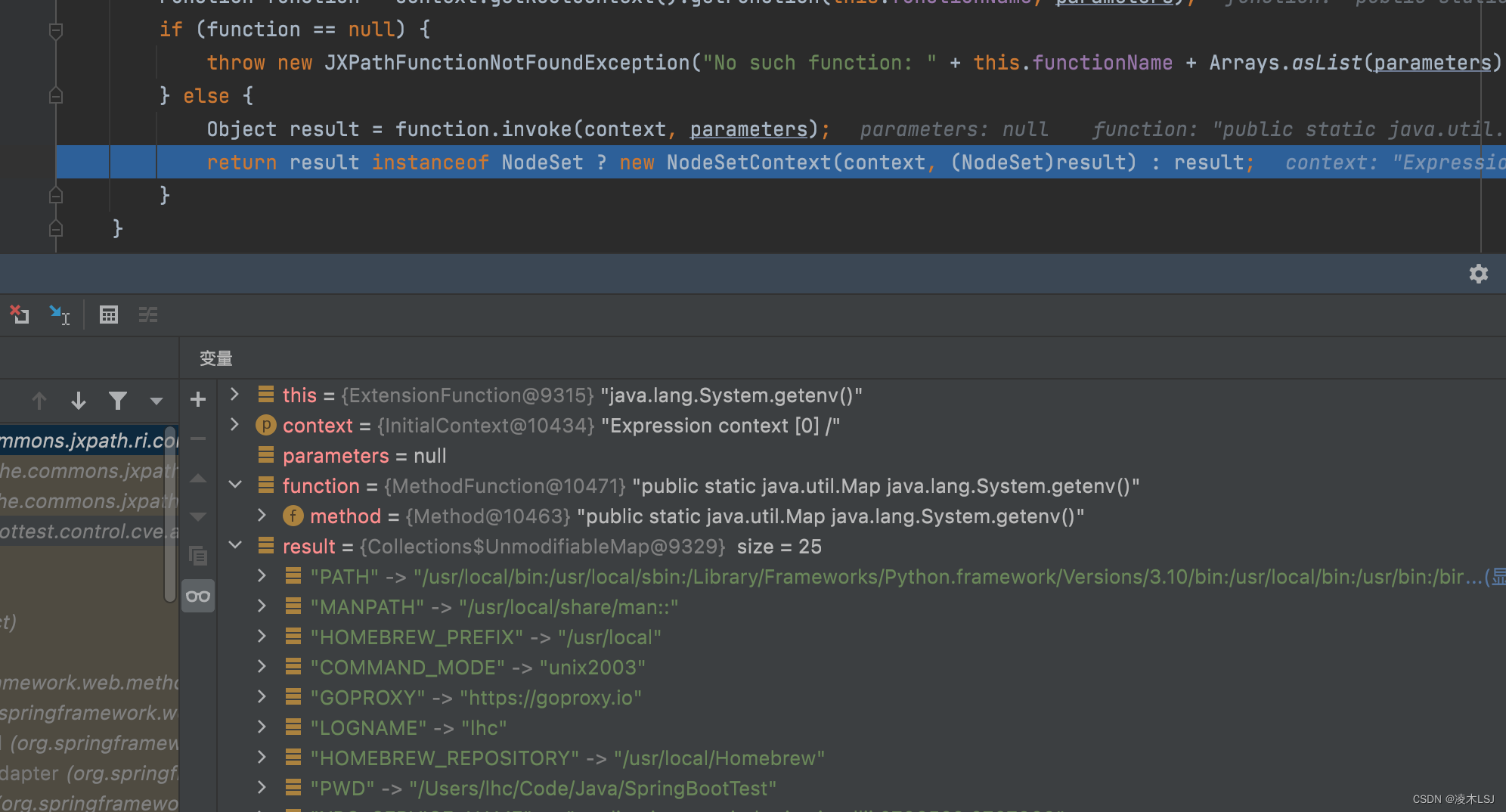Select the "LOGNAME" -> "lhc" entry text
The height and width of the screenshot is (812, 1506).
tap(408, 728)
